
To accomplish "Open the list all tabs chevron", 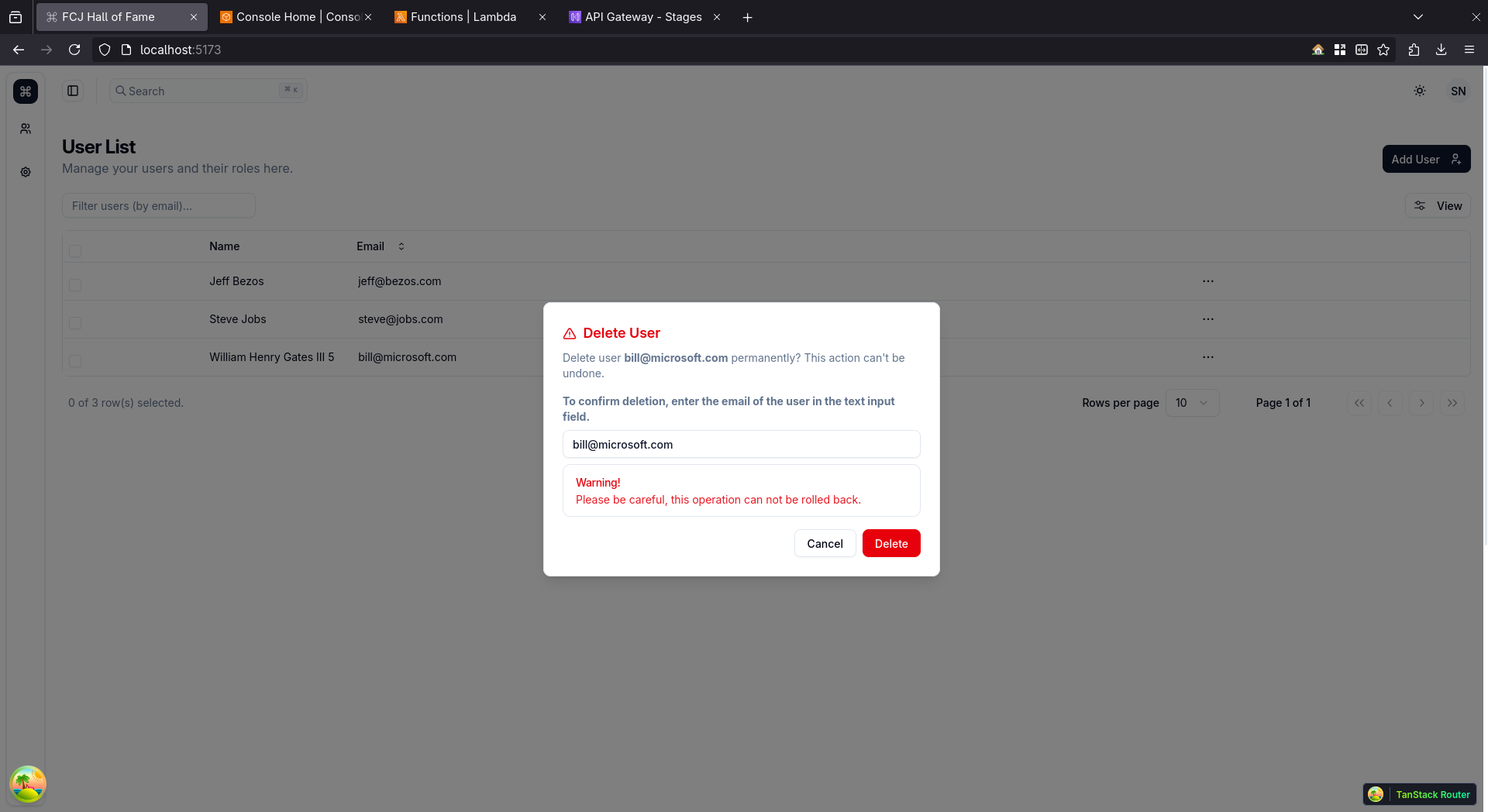I will [1418, 17].
